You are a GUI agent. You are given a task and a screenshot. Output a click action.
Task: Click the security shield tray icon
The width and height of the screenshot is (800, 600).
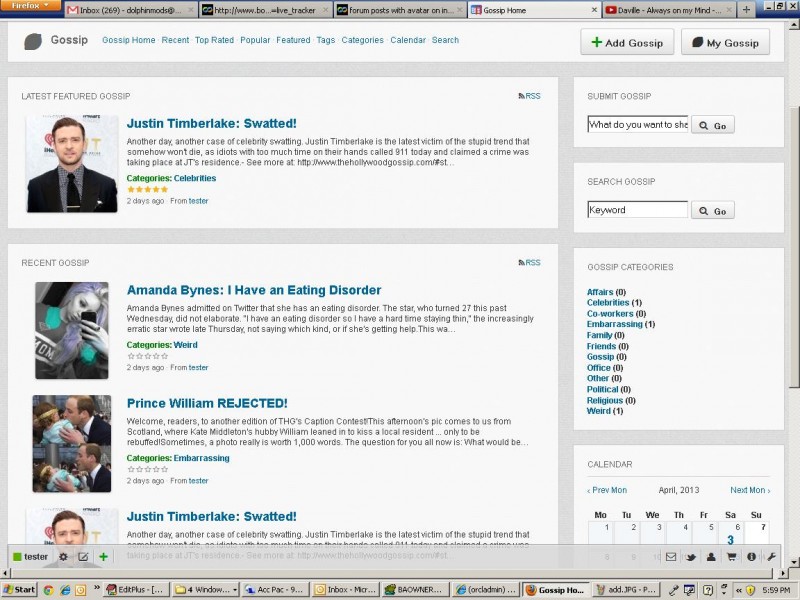[x=750, y=590]
